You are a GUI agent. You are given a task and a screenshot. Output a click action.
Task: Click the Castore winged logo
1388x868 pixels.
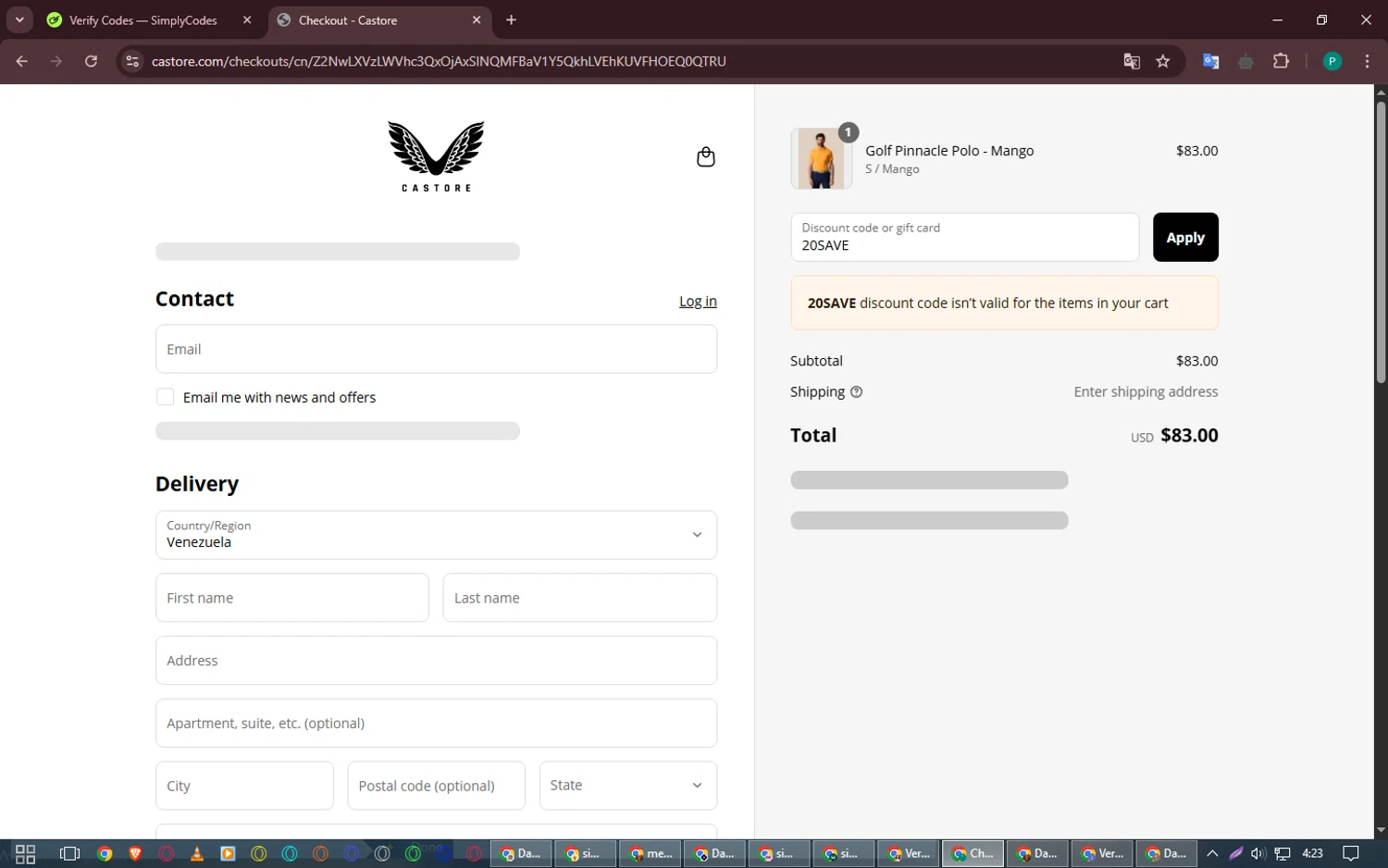tap(436, 156)
